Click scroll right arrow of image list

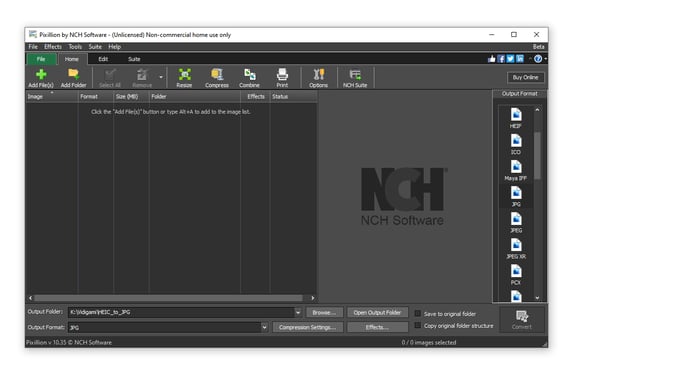click(312, 298)
